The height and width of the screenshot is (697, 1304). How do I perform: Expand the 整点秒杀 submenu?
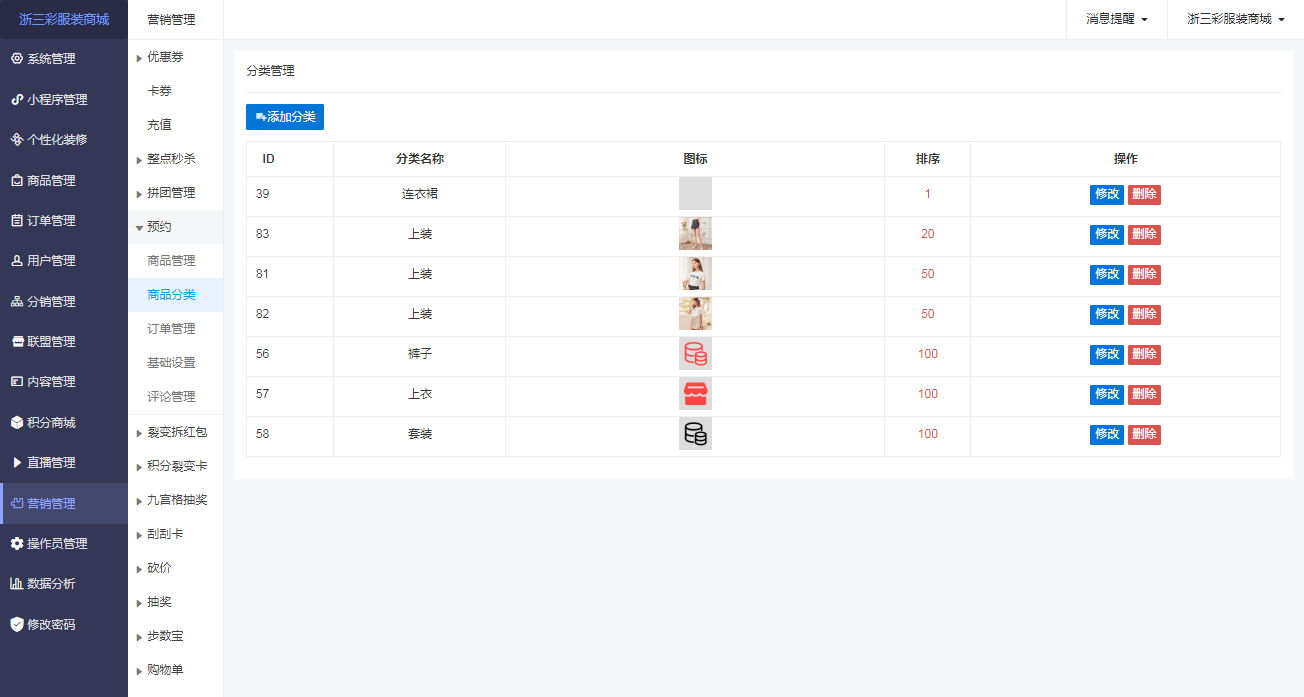175,159
